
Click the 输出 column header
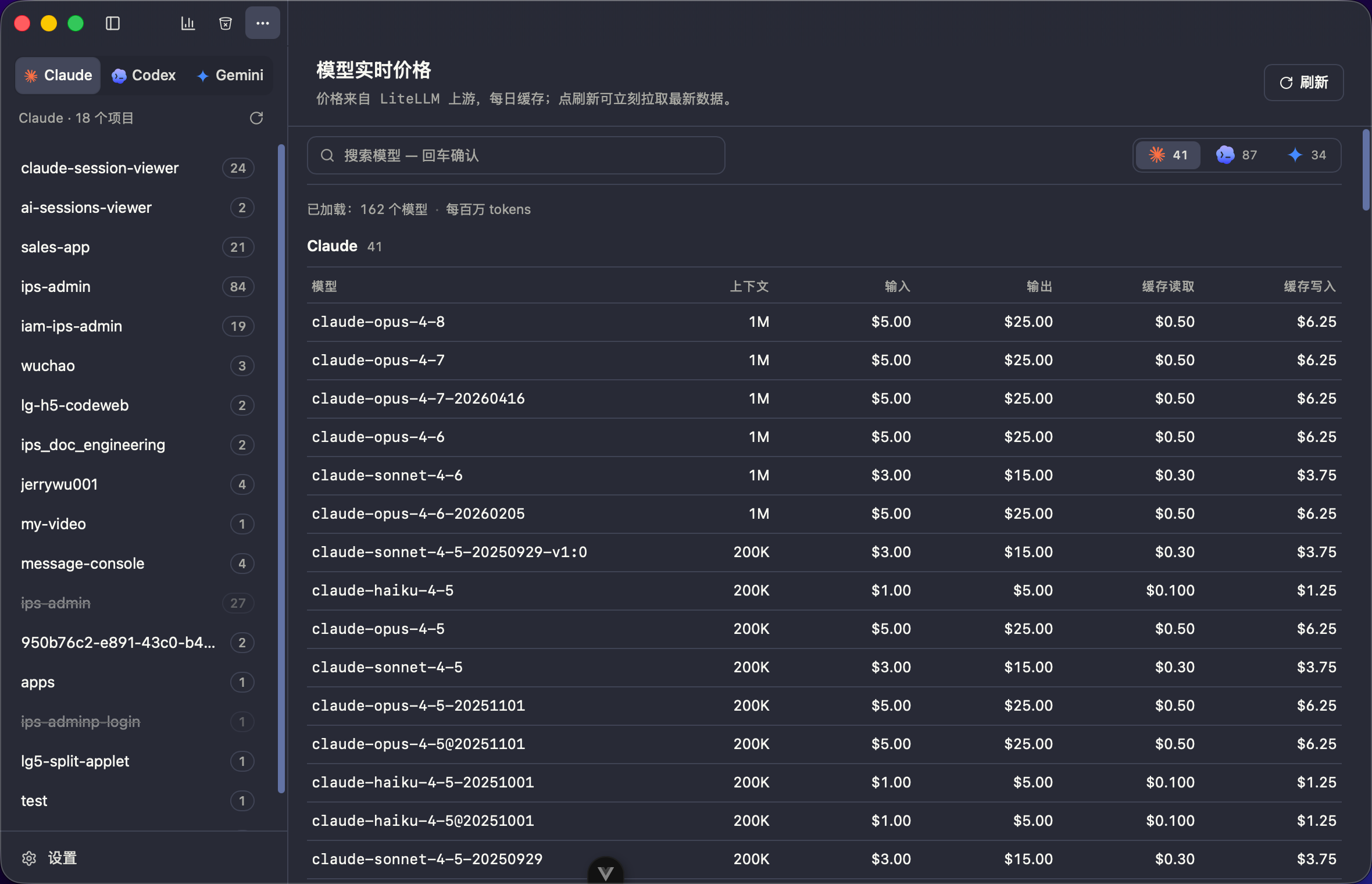1039,286
